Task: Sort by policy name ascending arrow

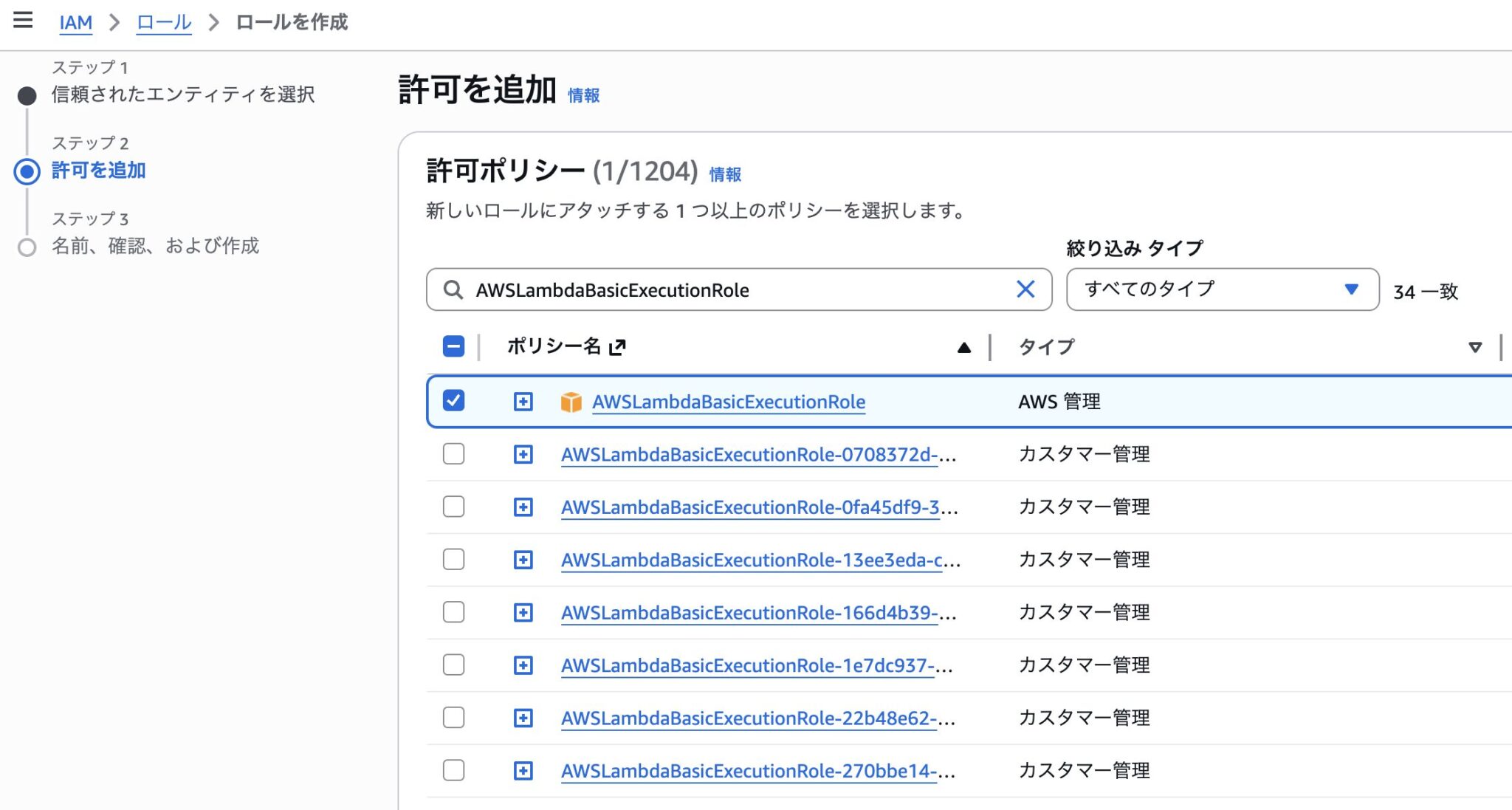Action: (963, 347)
